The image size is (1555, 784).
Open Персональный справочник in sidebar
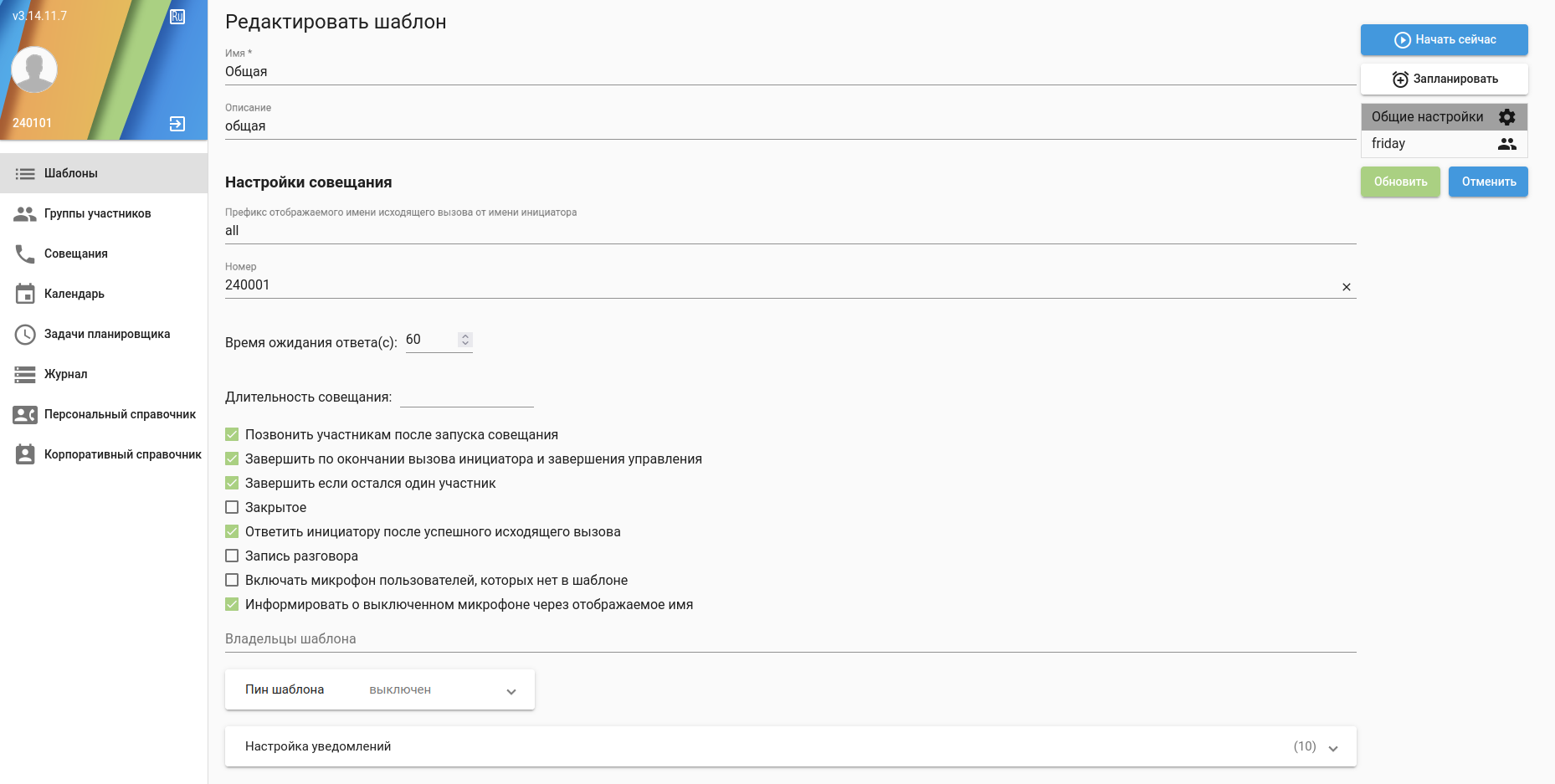click(120, 414)
